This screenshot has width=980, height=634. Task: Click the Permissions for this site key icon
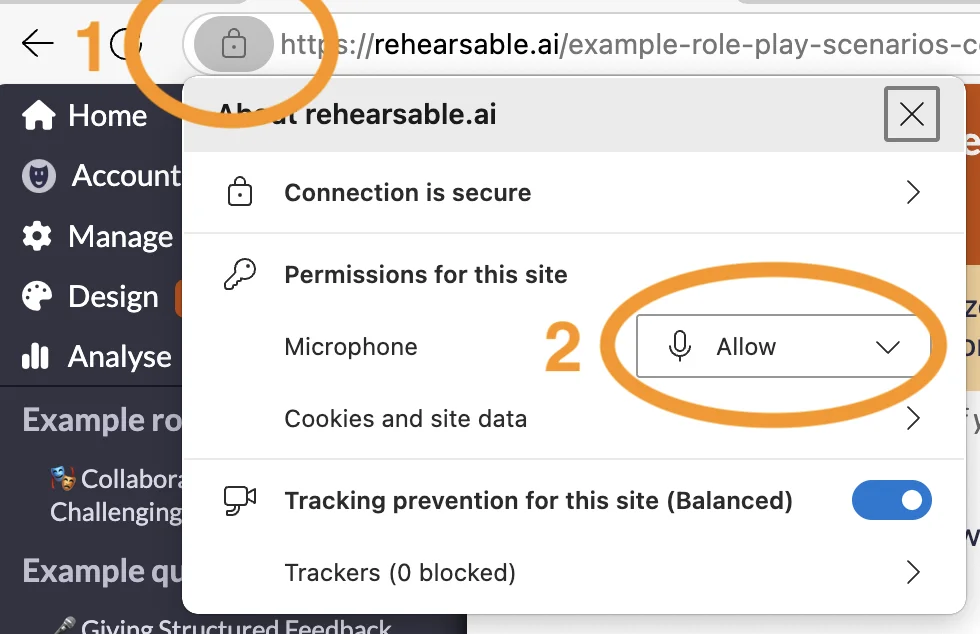[x=240, y=274]
